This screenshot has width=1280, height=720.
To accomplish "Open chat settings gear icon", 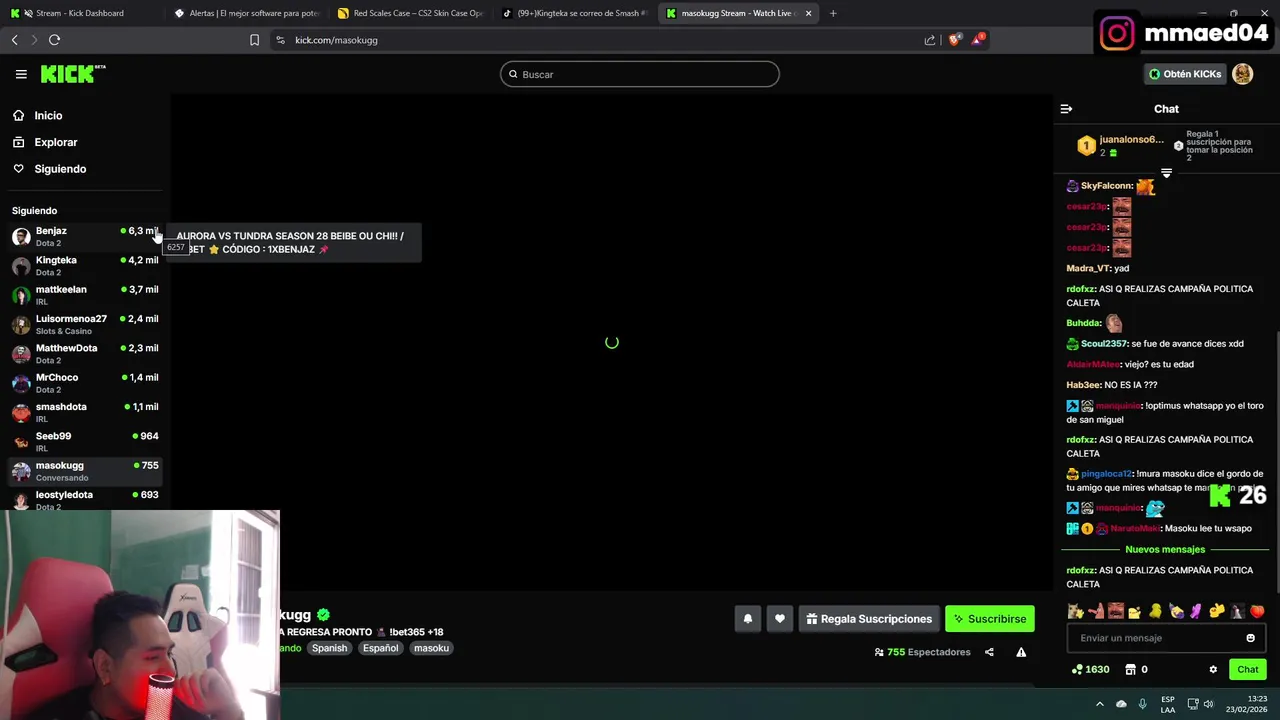I will point(1213,669).
